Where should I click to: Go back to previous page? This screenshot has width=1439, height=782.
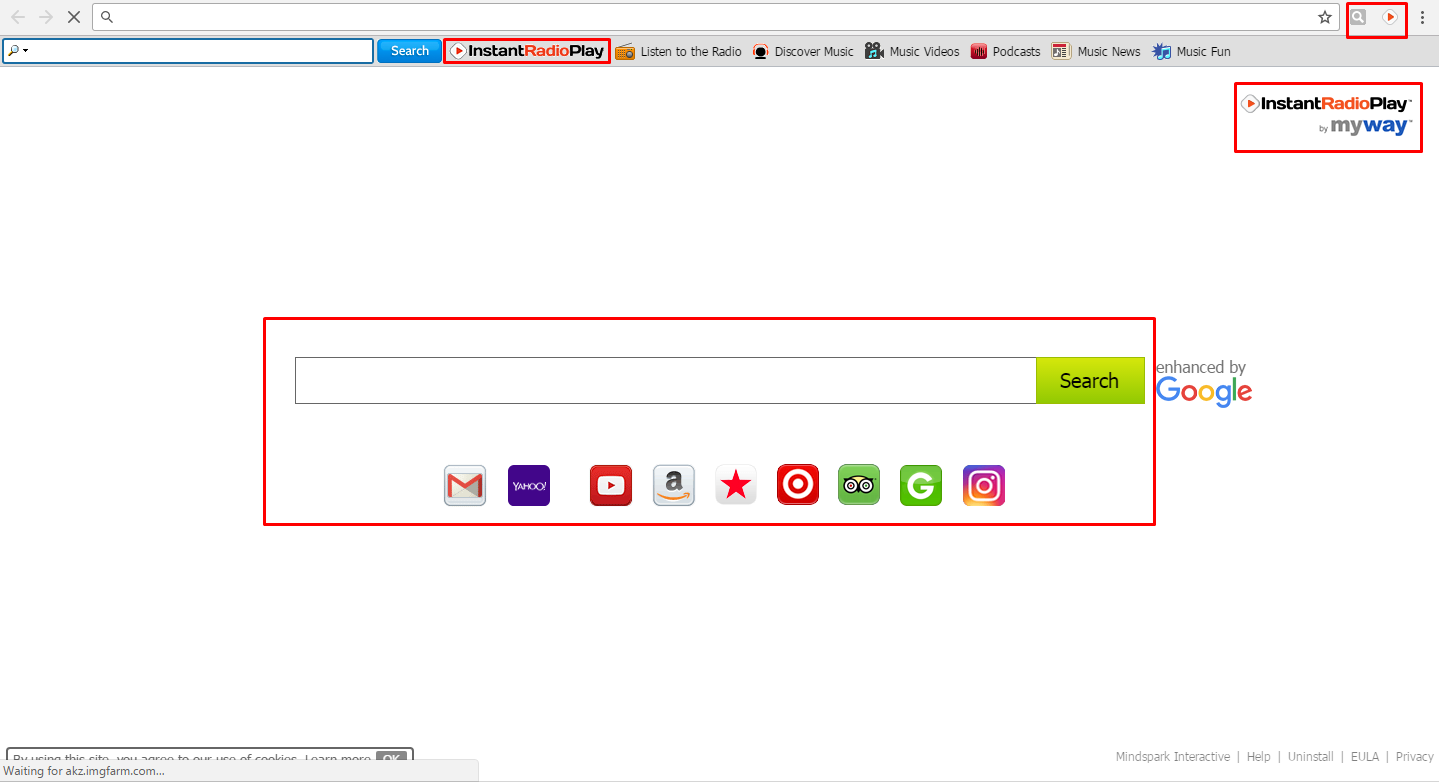pos(18,17)
